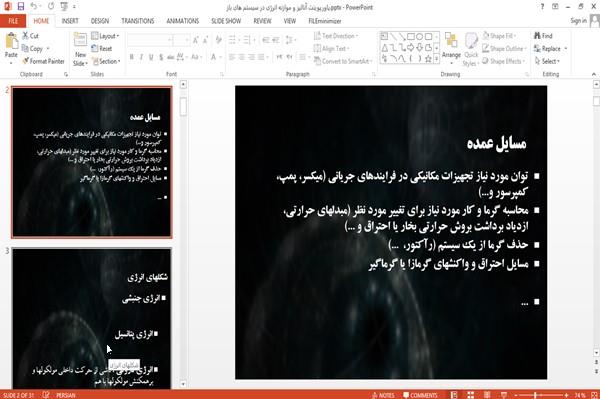Open Reading view from status bar
Image resolution: width=600 pixels, height=399 pixels.
pyautogui.click(x=487, y=395)
